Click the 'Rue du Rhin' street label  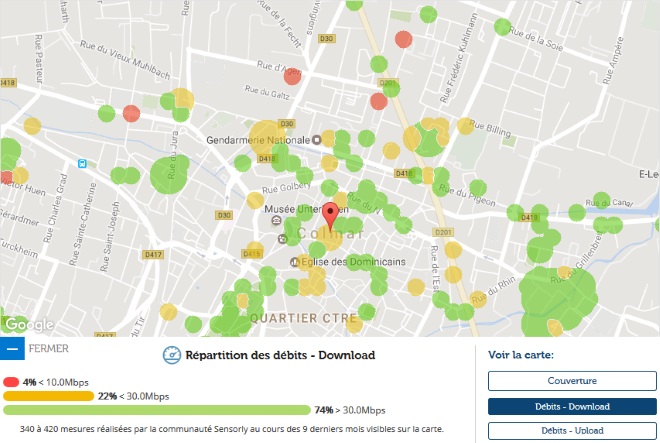click(x=493, y=290)
